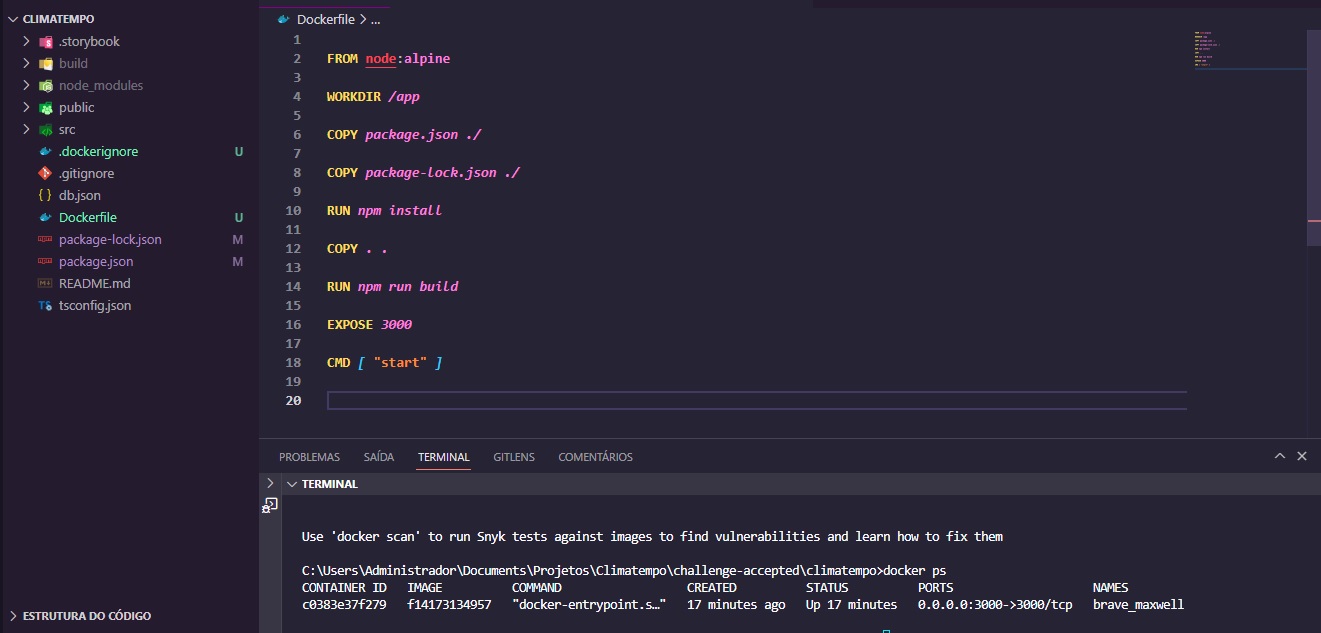Click the editor minimap code preview
Screen dimensions: 1321x633
1207,49
